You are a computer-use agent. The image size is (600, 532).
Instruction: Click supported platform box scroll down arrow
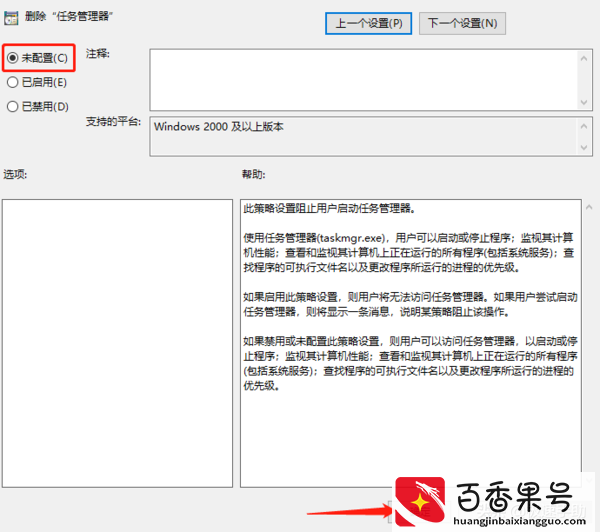(584, 147)
